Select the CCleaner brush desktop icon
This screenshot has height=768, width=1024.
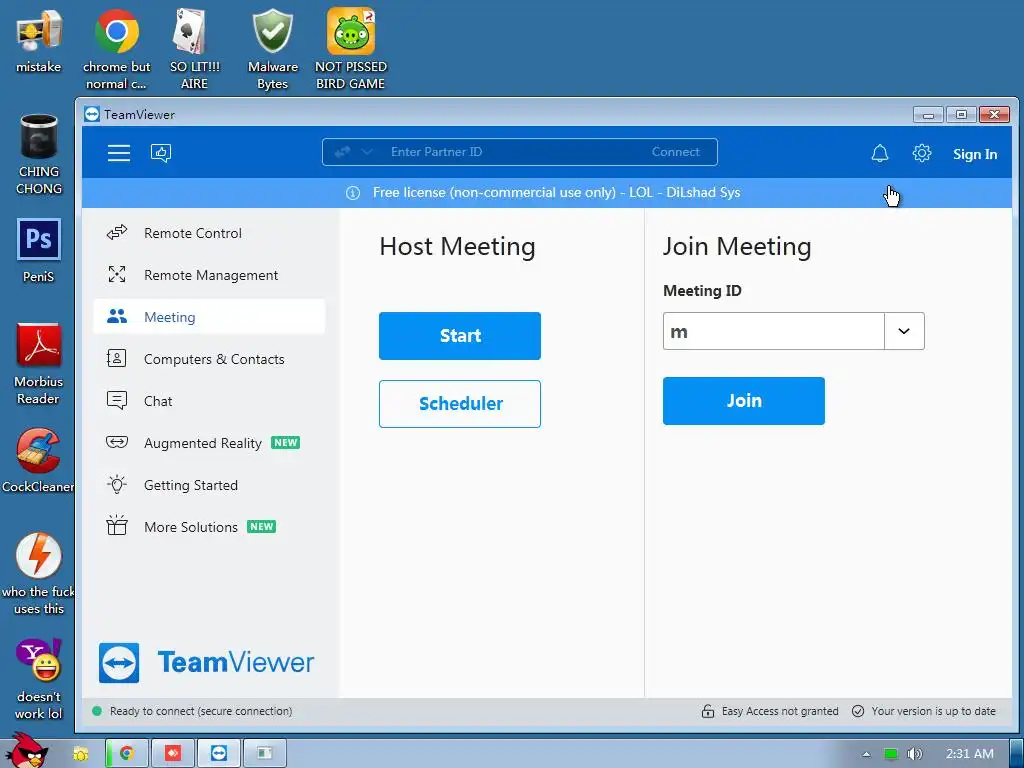[39, 460]
